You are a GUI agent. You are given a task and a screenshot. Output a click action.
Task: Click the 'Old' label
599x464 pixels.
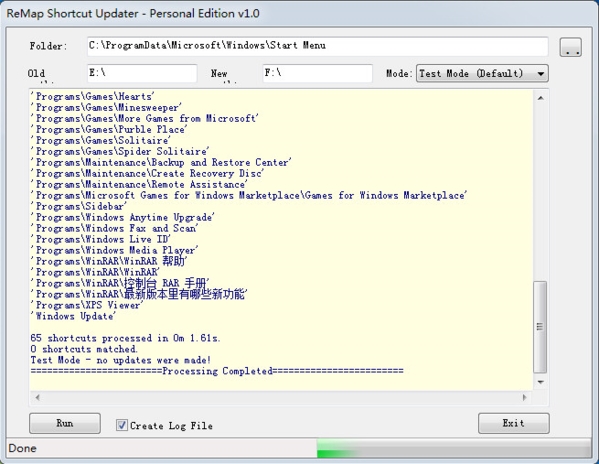36,73
